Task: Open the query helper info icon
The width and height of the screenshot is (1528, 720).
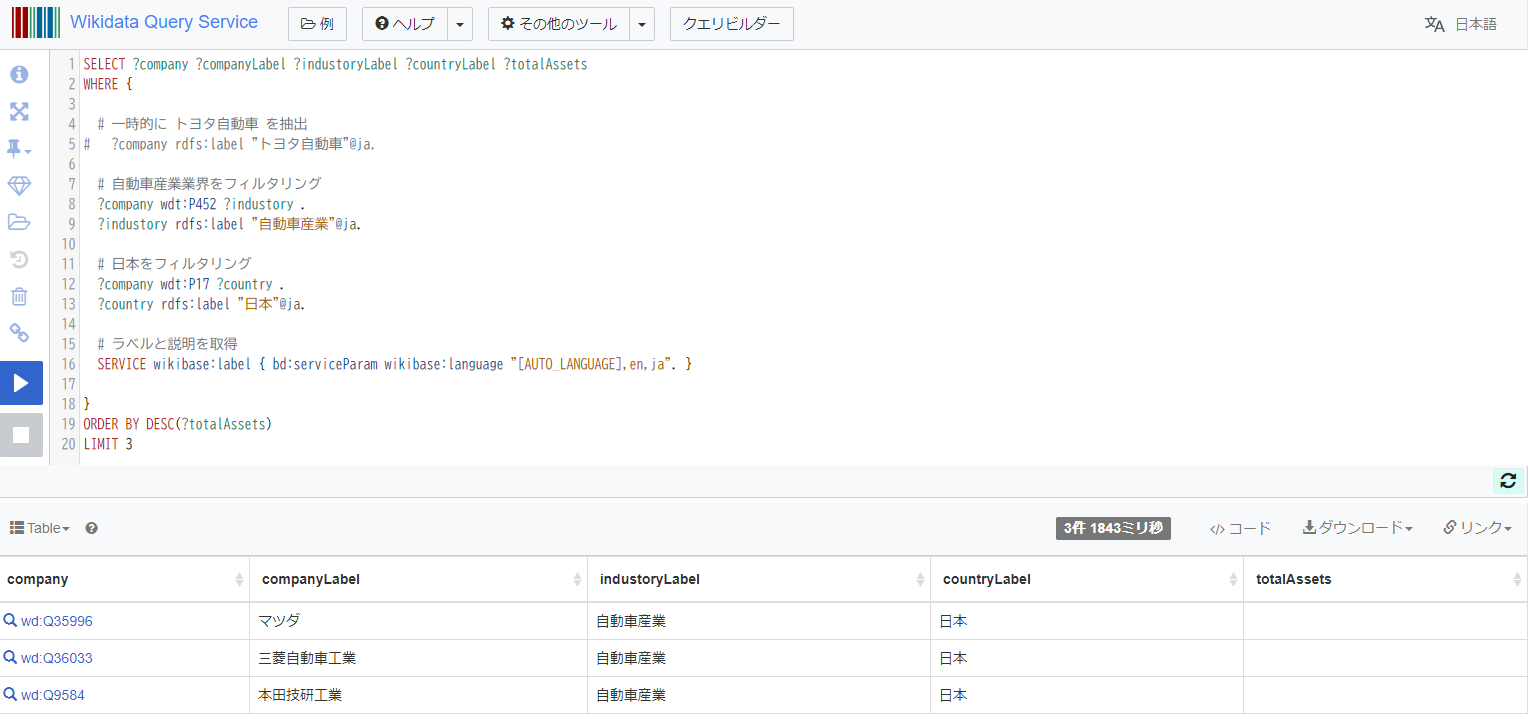Action: pos(19,75)
